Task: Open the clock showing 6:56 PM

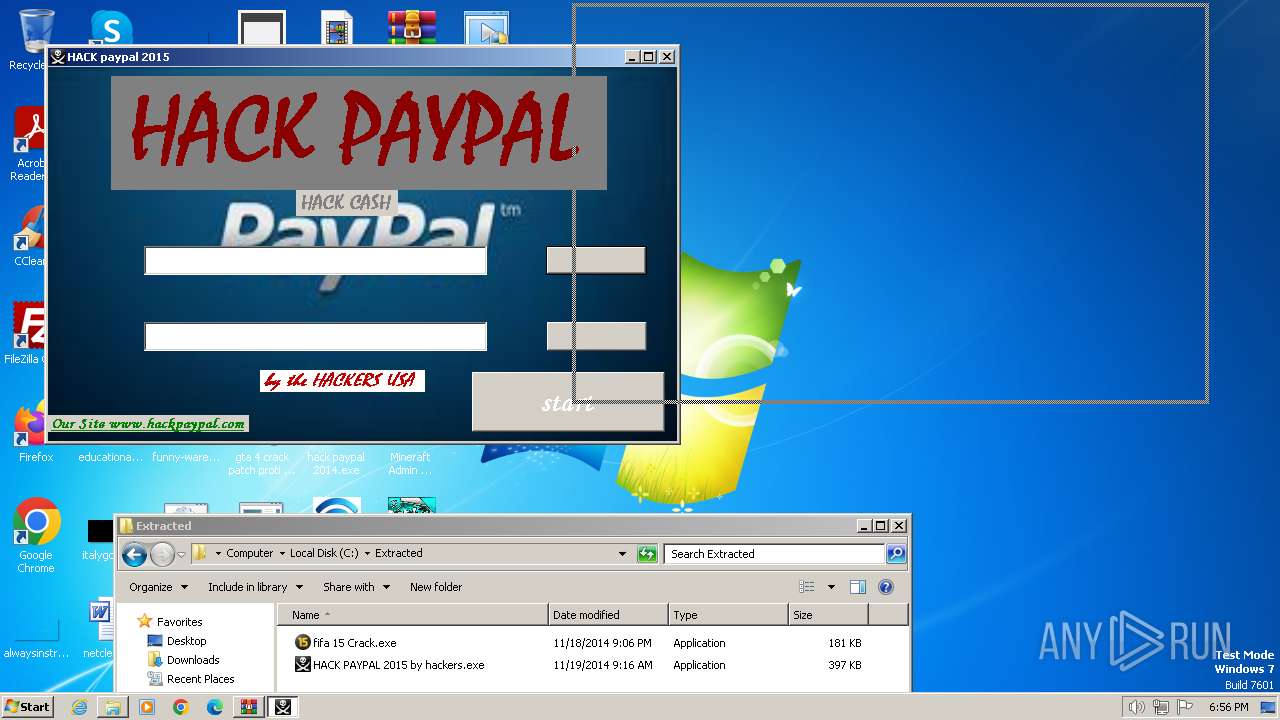Action: [x=1228, y=707]
